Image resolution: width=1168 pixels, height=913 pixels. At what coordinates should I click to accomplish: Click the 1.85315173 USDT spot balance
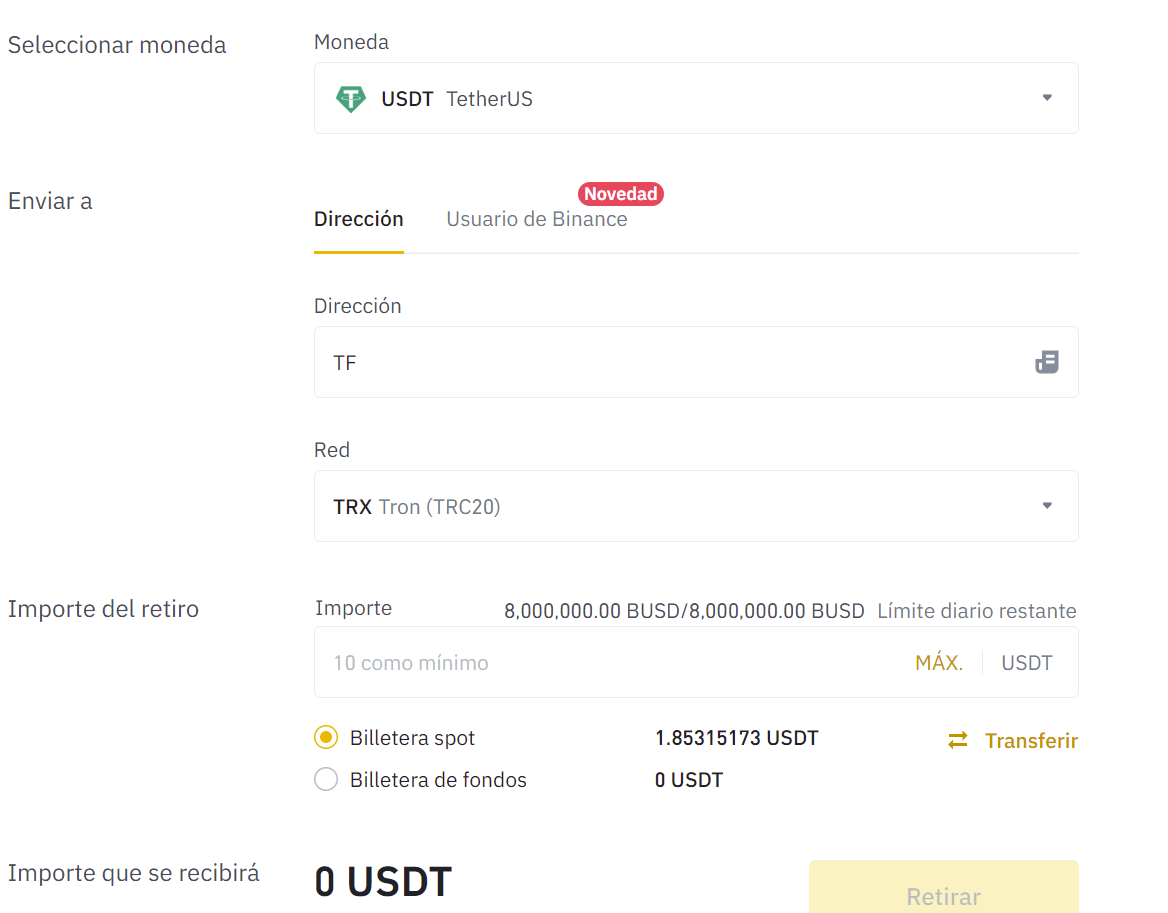pos(736,738)
